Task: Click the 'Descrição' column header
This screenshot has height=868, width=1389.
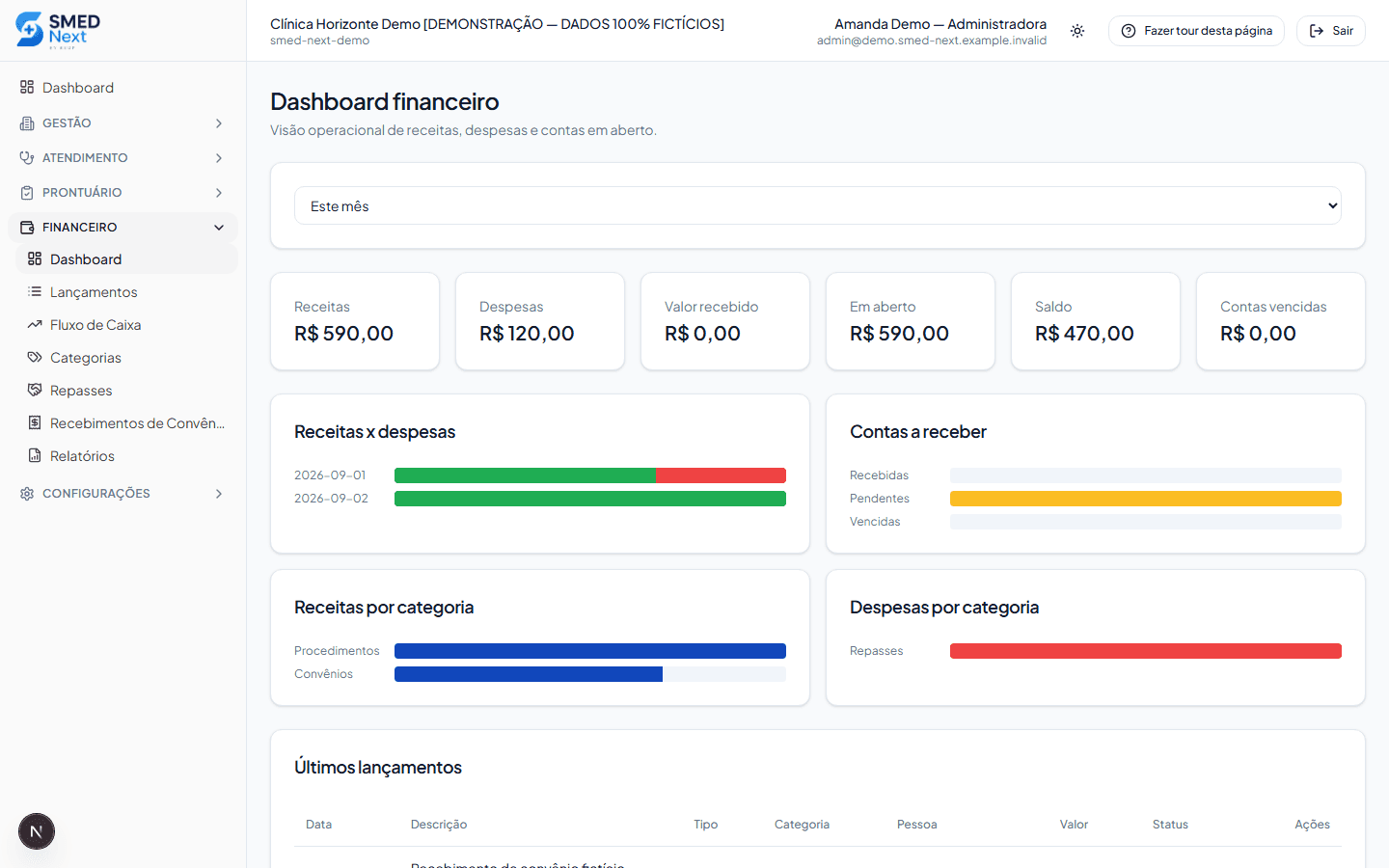Action: pyautogui.click(x=439, y=825)
